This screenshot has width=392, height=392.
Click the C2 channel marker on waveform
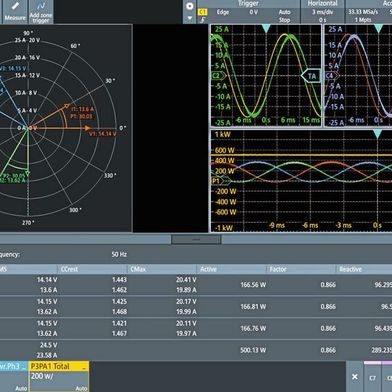218,76
